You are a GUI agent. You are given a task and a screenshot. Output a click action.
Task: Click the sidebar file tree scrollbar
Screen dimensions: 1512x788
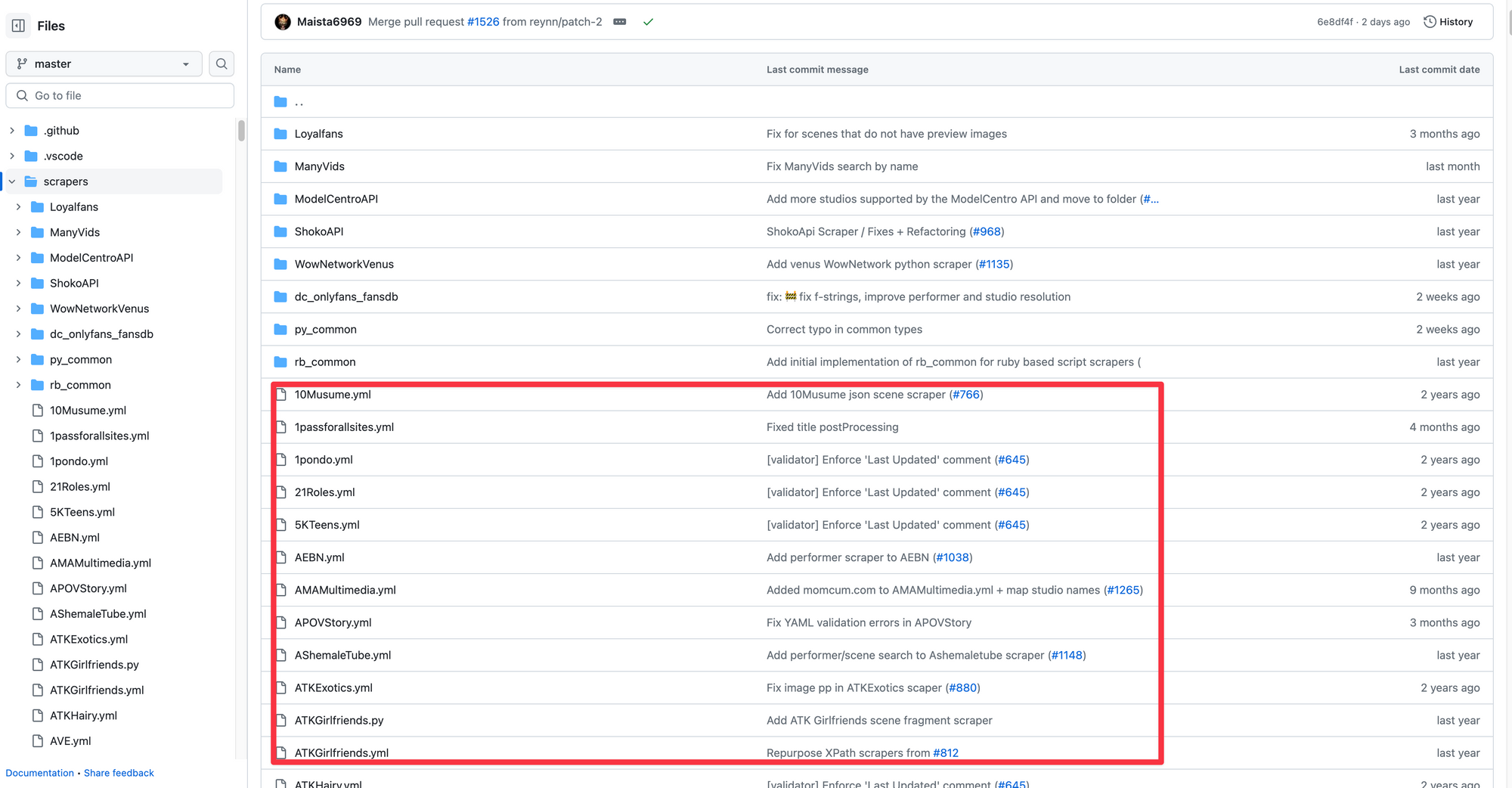tap(241, 130)
